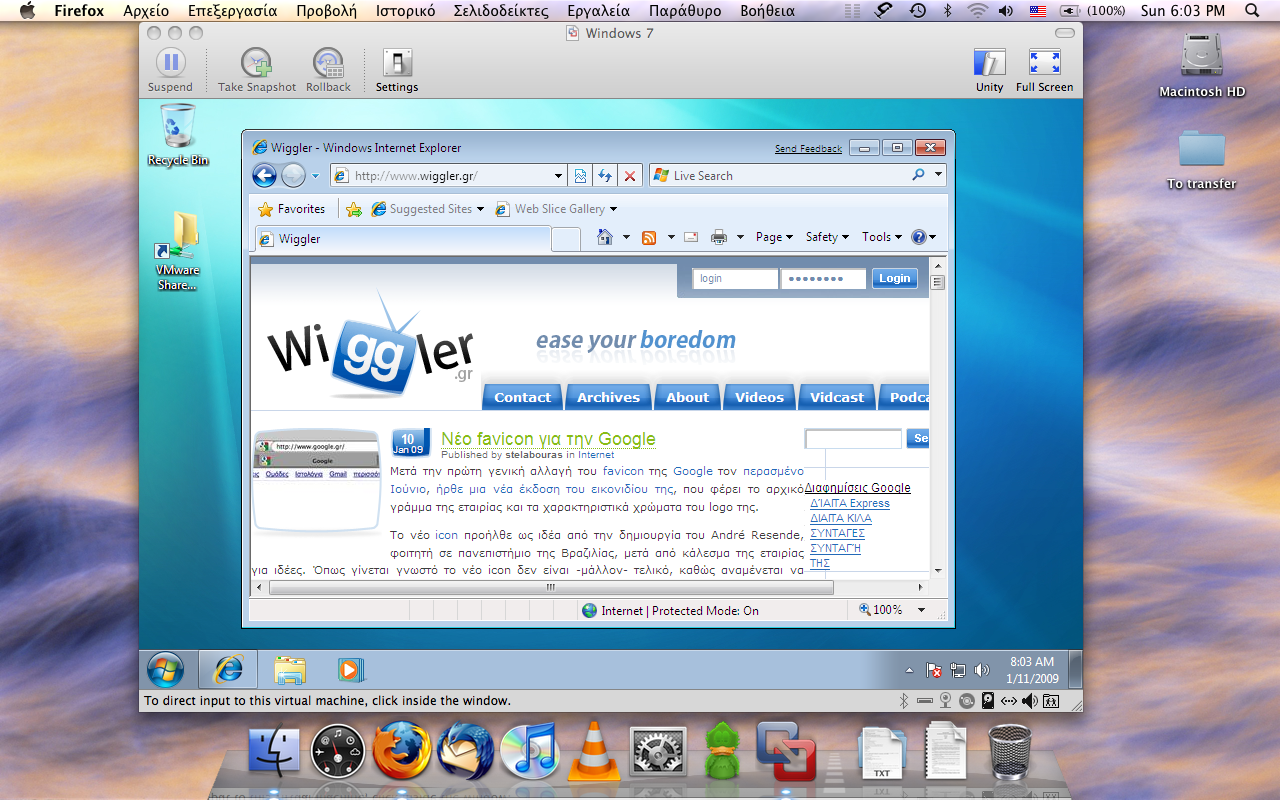
Task: Launch Windows Media Player from taskbar
Action: (x=350, y=669)
